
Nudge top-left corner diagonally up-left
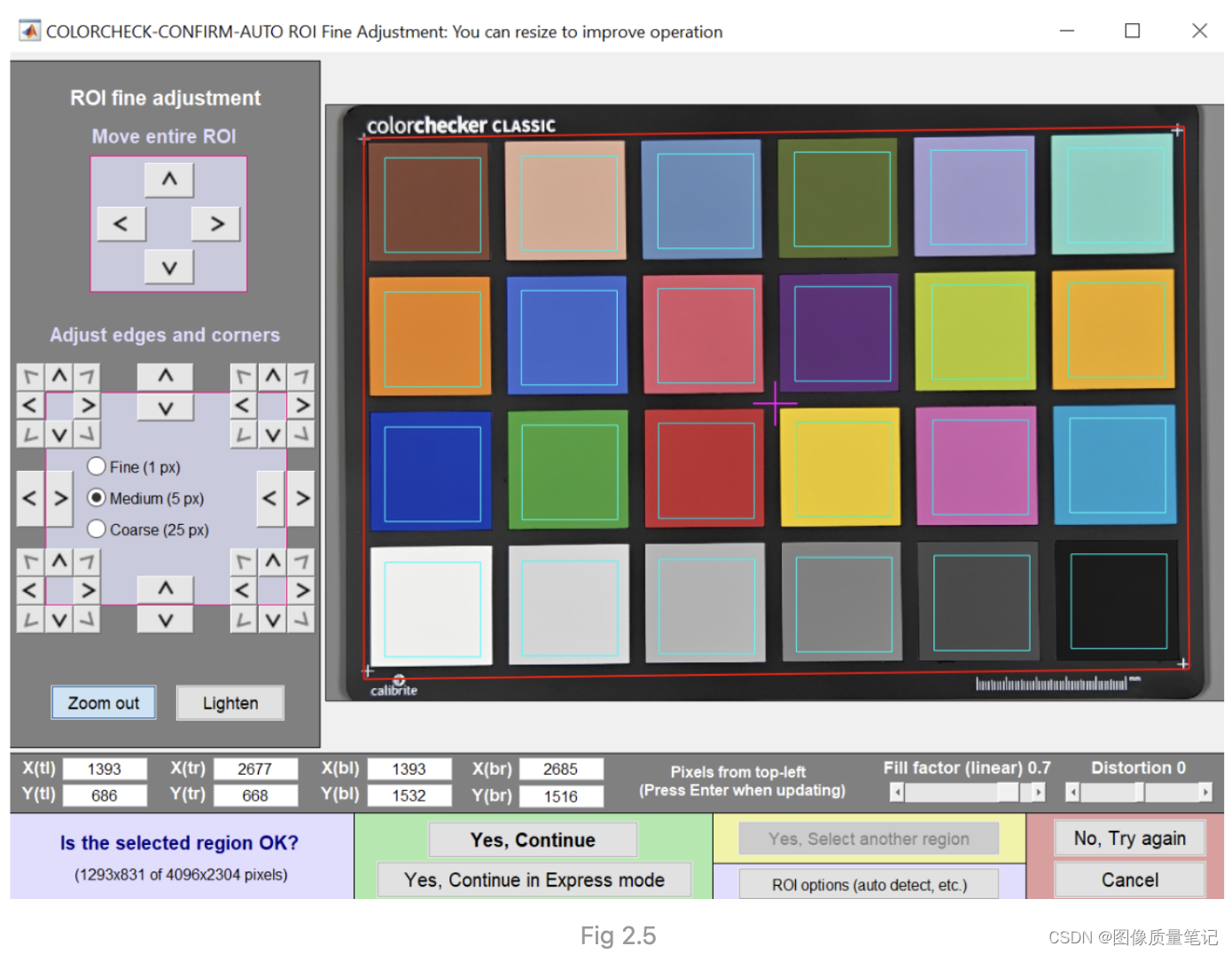pyautogui.click(x=31, y=377)
